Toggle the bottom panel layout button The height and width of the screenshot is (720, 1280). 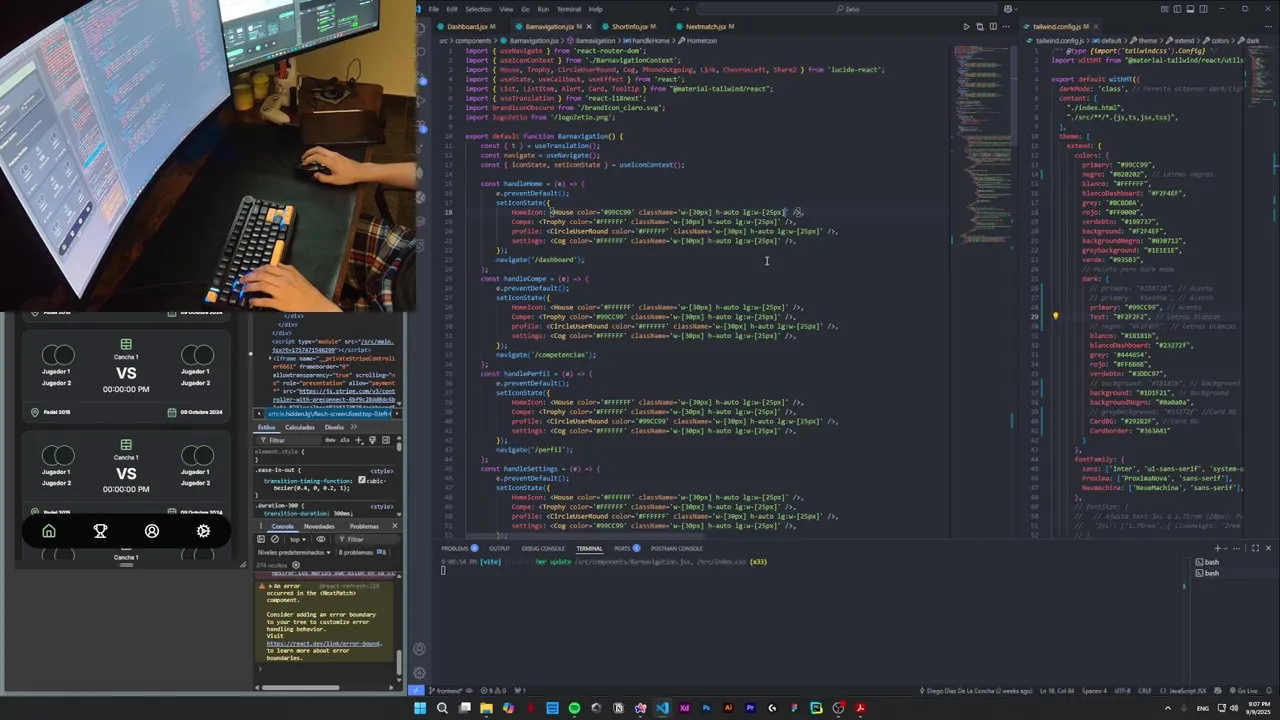coord(1190,9)
